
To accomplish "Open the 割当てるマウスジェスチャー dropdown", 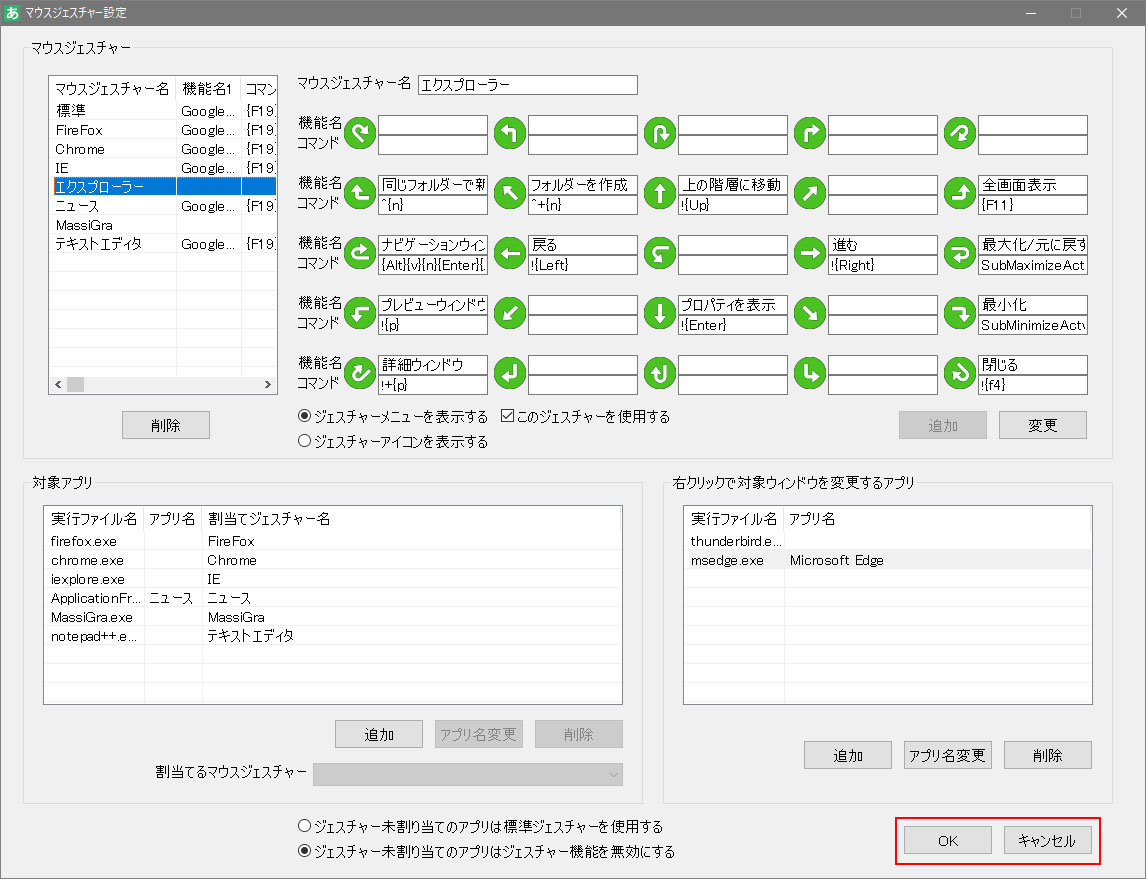I will (x=467, y=774).
